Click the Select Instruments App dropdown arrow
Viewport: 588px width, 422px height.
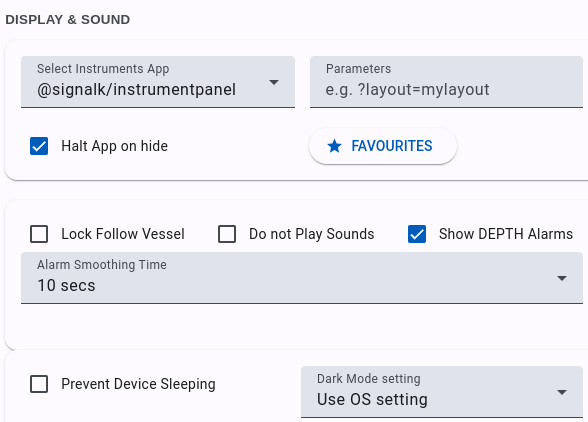(274, 82)
